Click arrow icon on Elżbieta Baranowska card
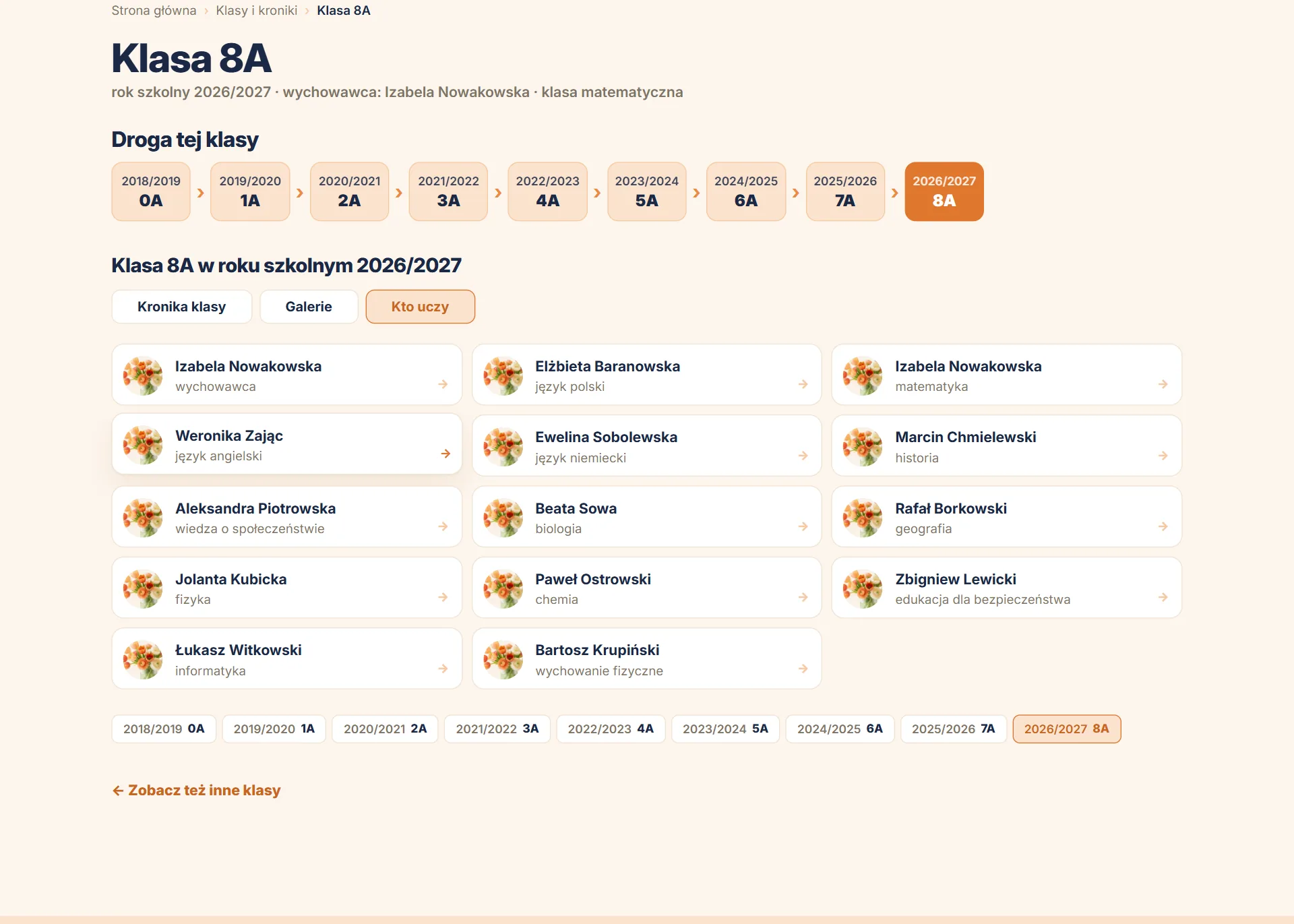The image size is (1294, 924). pos(803,384)
